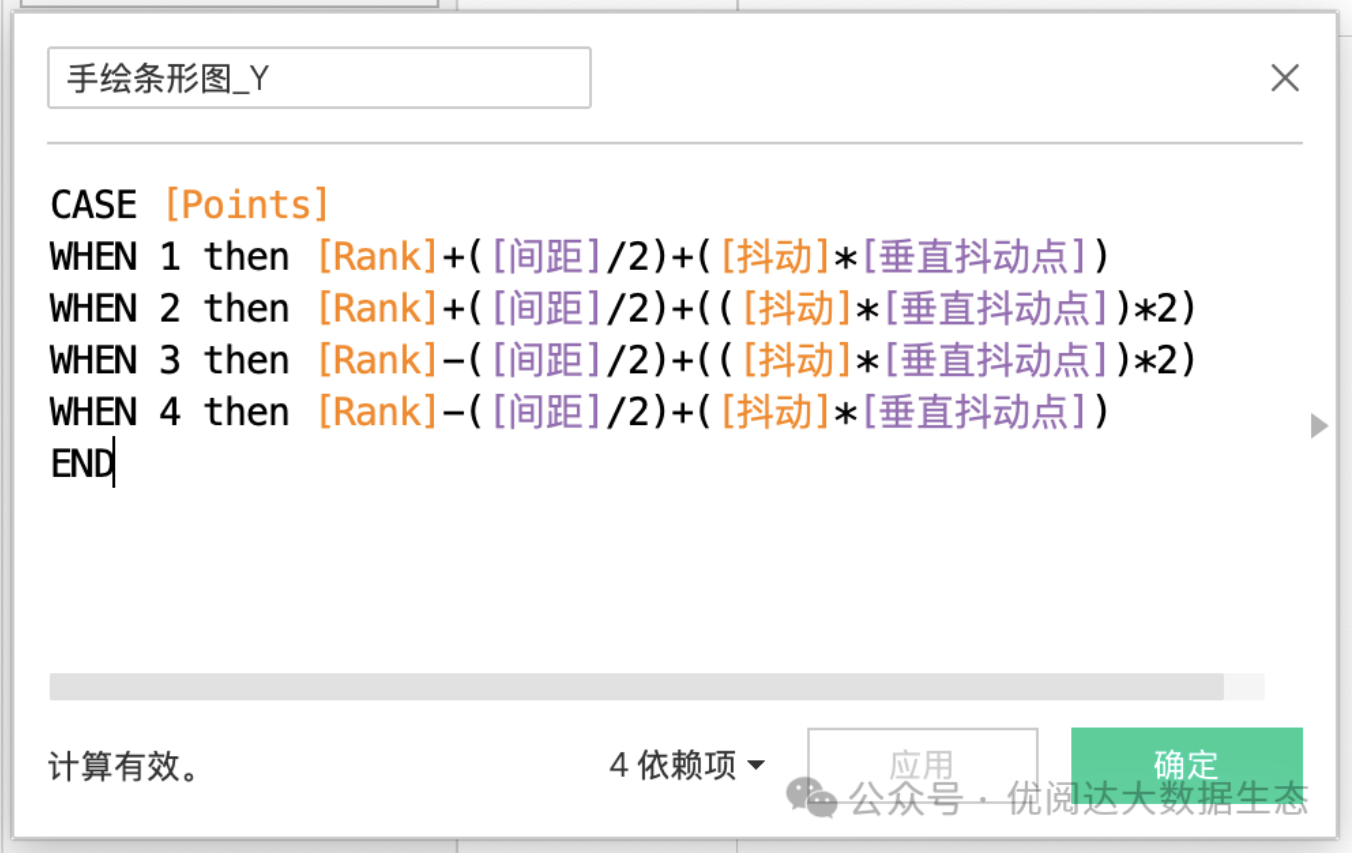Click [间距] in the WHEN 2 line

pos(547,309)
